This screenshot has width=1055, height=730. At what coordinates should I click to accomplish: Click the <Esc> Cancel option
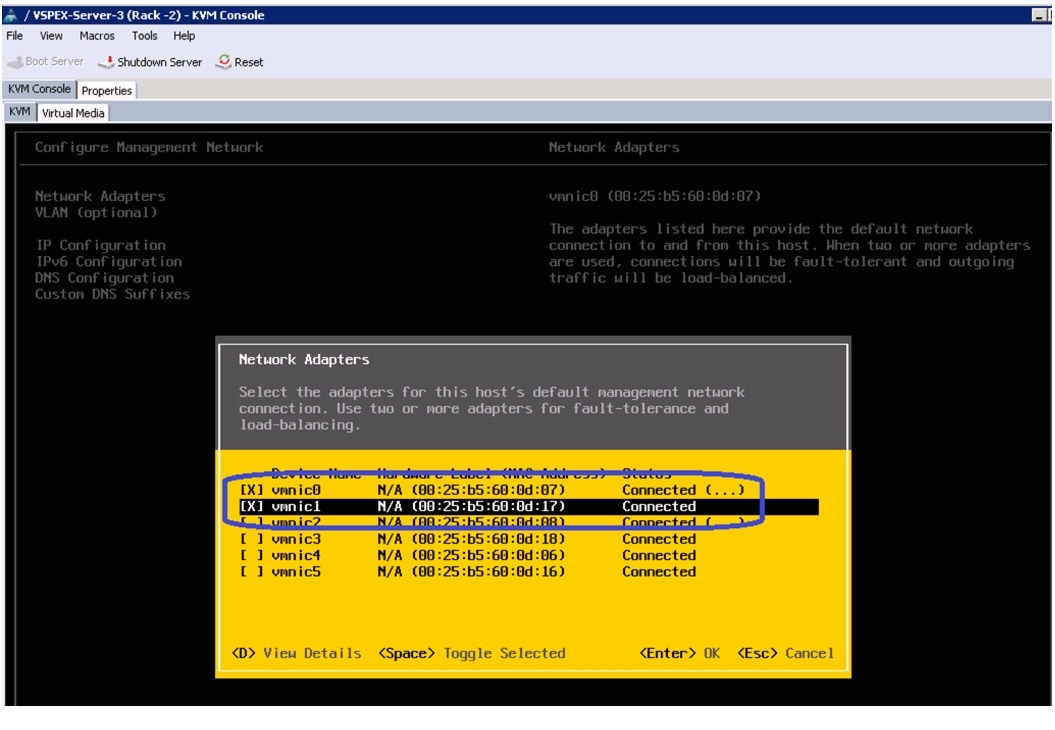coord(785,653)
